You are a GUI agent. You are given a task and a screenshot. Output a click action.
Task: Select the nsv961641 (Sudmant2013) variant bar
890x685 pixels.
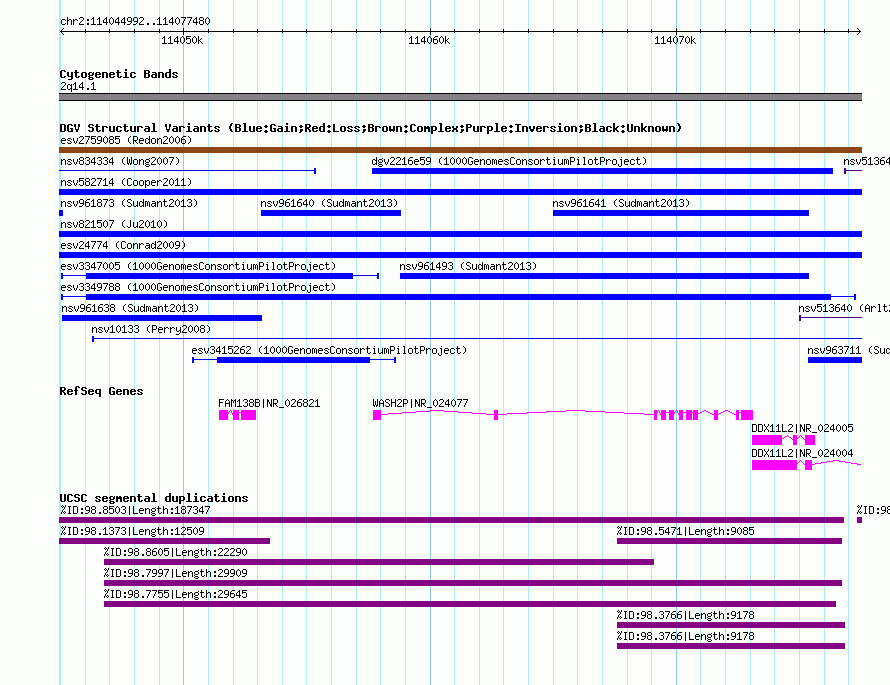tap(681, 213)
